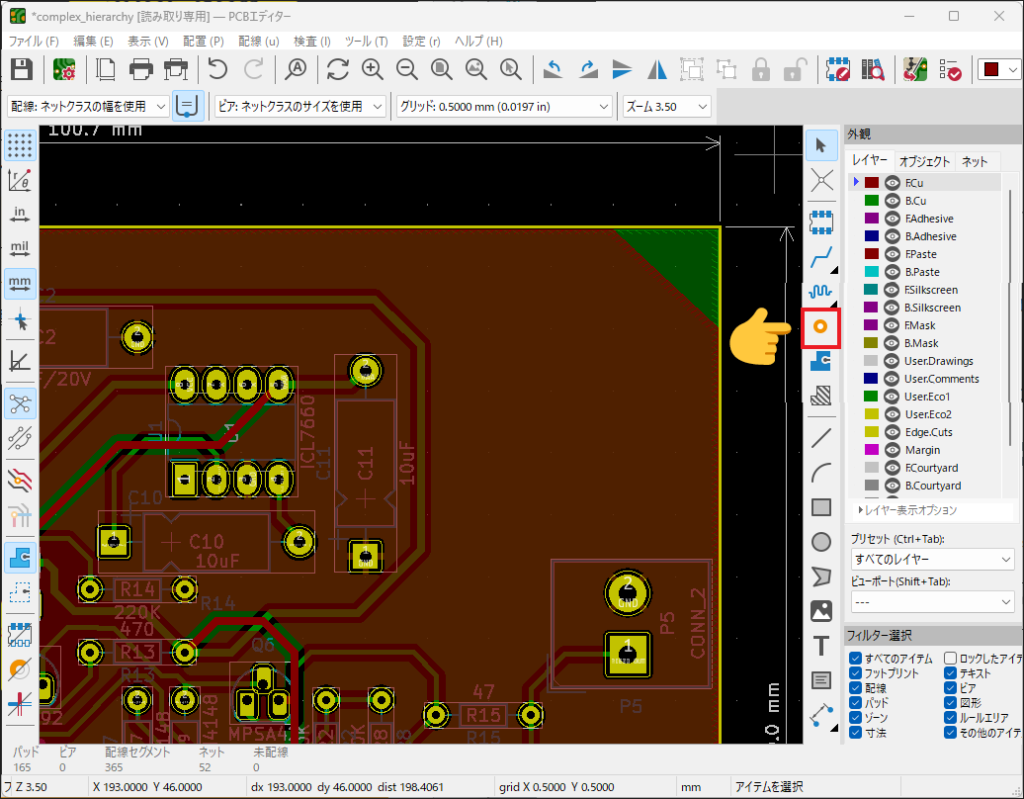This screenshot has height=799, width=1024.
Task: Open the ヘルプ (H) menu
Action: (x=478, y=41)
